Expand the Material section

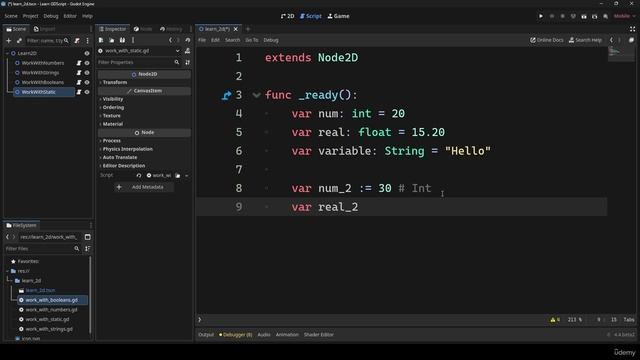(112, 124)
